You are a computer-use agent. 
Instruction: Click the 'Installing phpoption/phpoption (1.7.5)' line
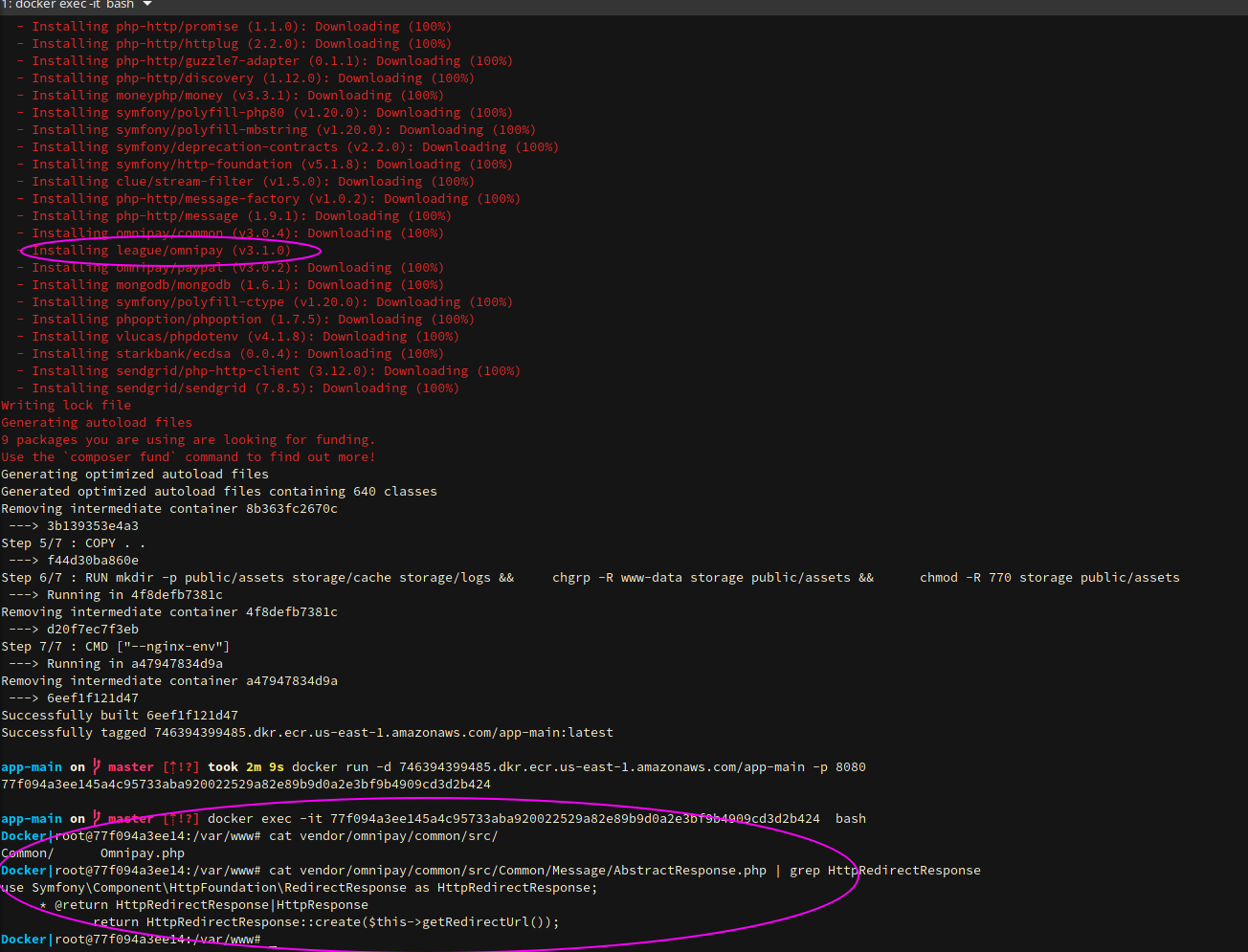[x=245, y=320]
